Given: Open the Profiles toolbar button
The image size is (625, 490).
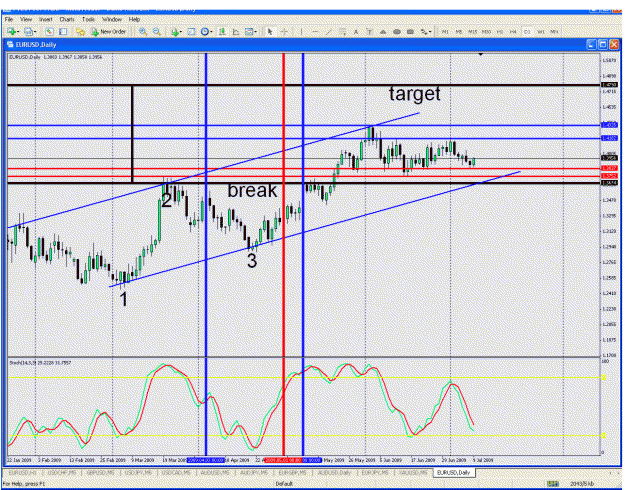Looking at the screenshot, I should click(27, 31).
